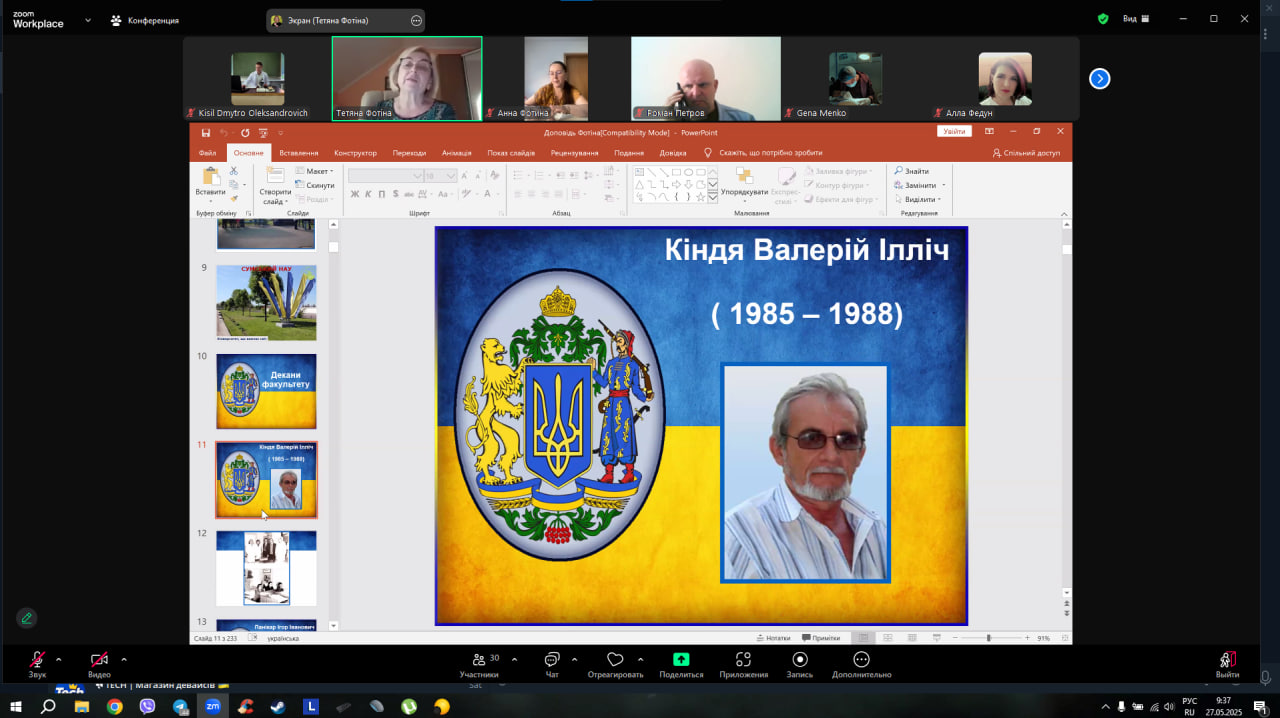Screen dimensions: 1280x718
Task: Expand audio options arrow next to Звук
Action: [x=58, y=659]
